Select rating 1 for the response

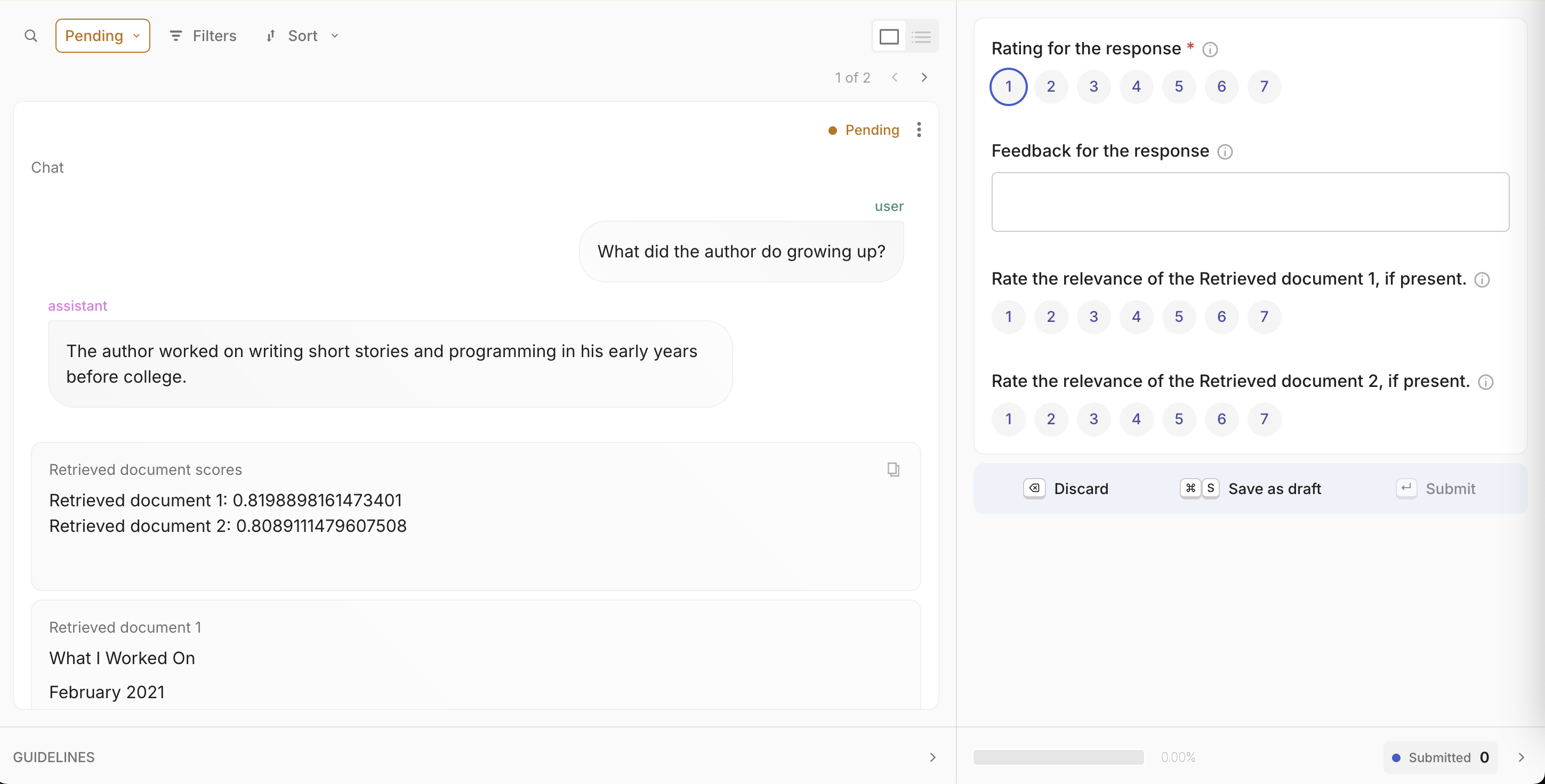coord(1008,86)
